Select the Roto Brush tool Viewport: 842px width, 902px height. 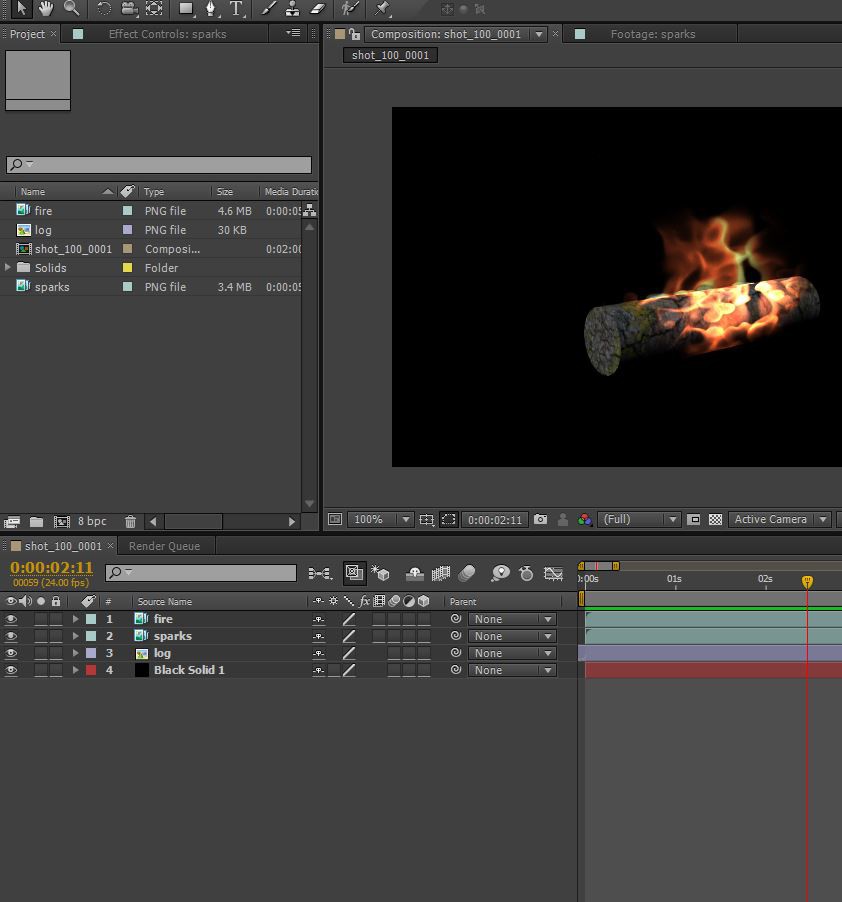tap(350, 9)
